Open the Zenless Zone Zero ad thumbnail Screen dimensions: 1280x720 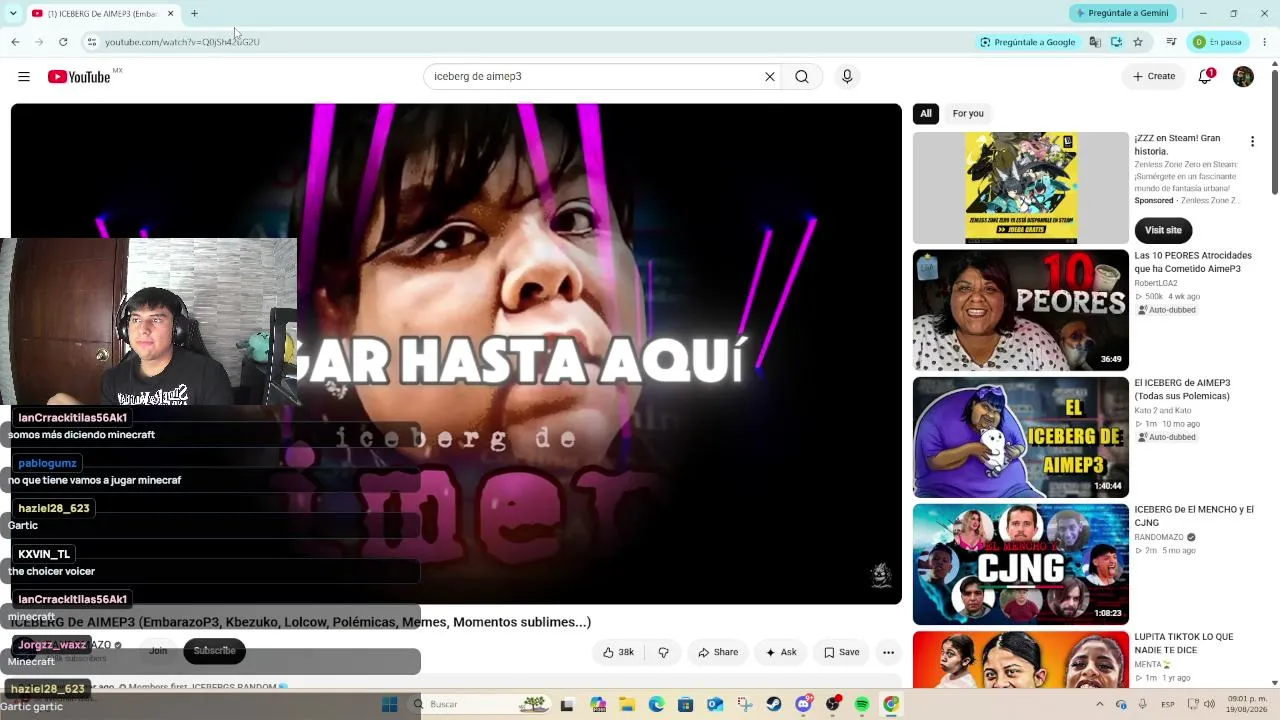(x=1021, y=188)
